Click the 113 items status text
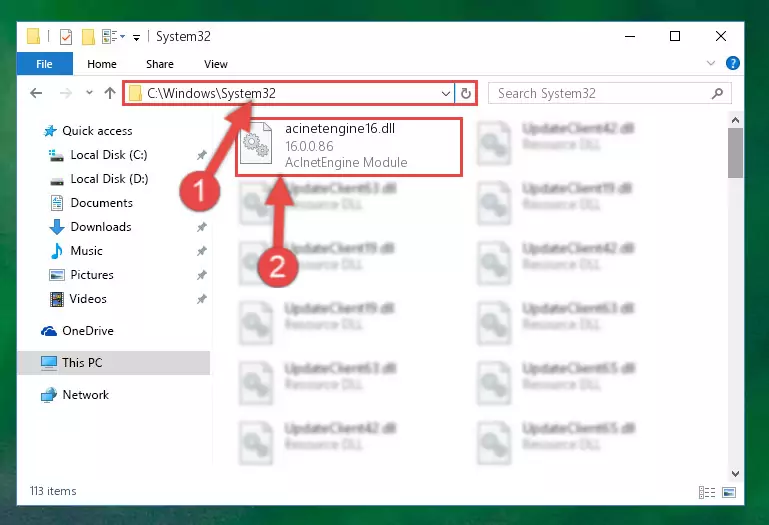This screenshot has height=525, width=769. pyautogui.click(x=53, y=491)
